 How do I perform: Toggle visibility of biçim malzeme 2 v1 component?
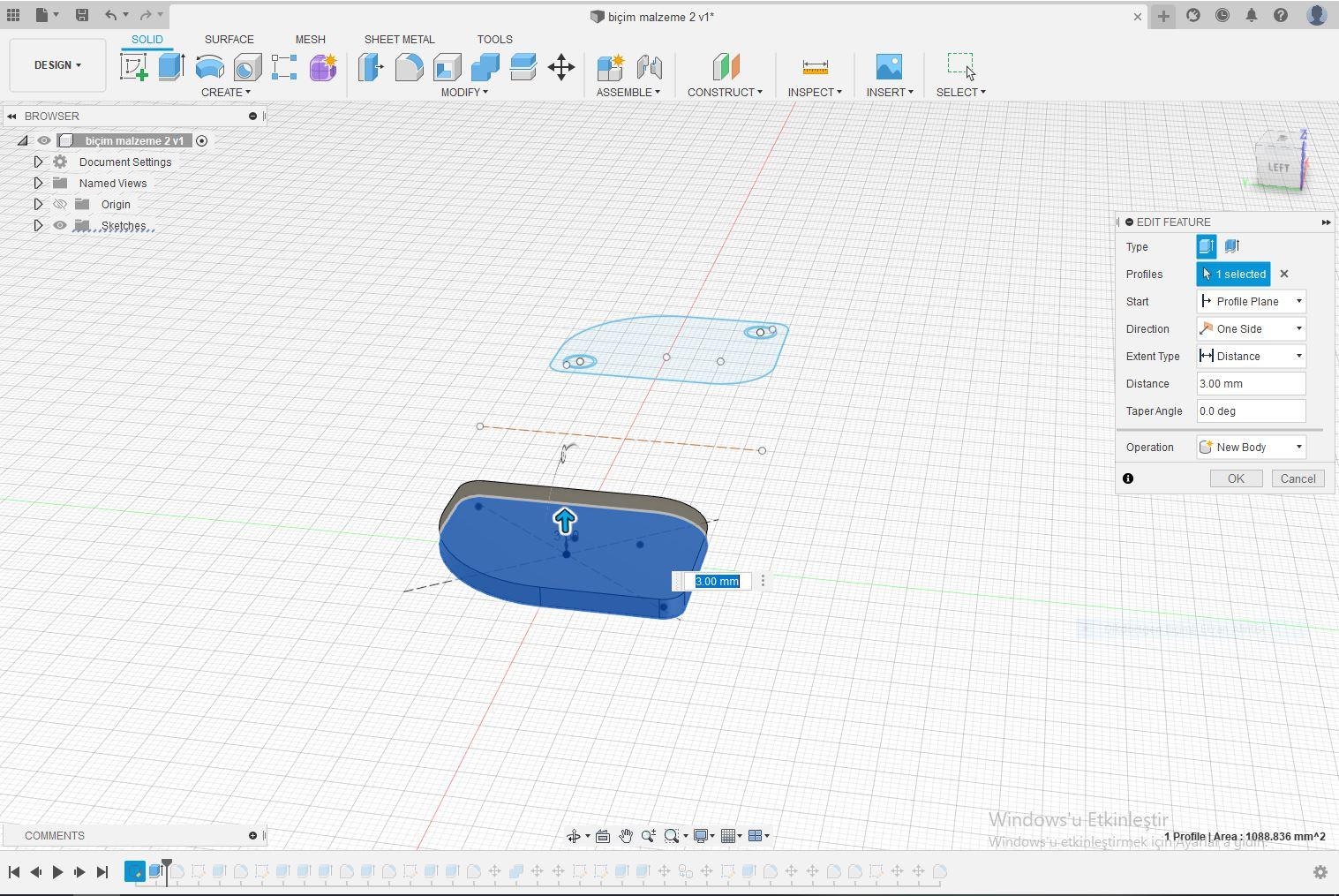tap(44, 140)
